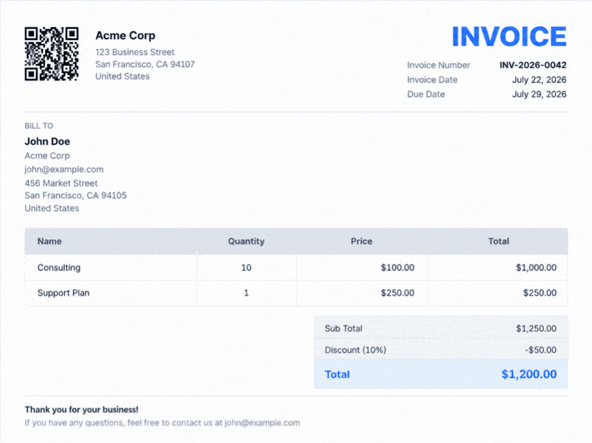Click the QR code image
Viewport: 592px width, 443px height.
(52, 54)
